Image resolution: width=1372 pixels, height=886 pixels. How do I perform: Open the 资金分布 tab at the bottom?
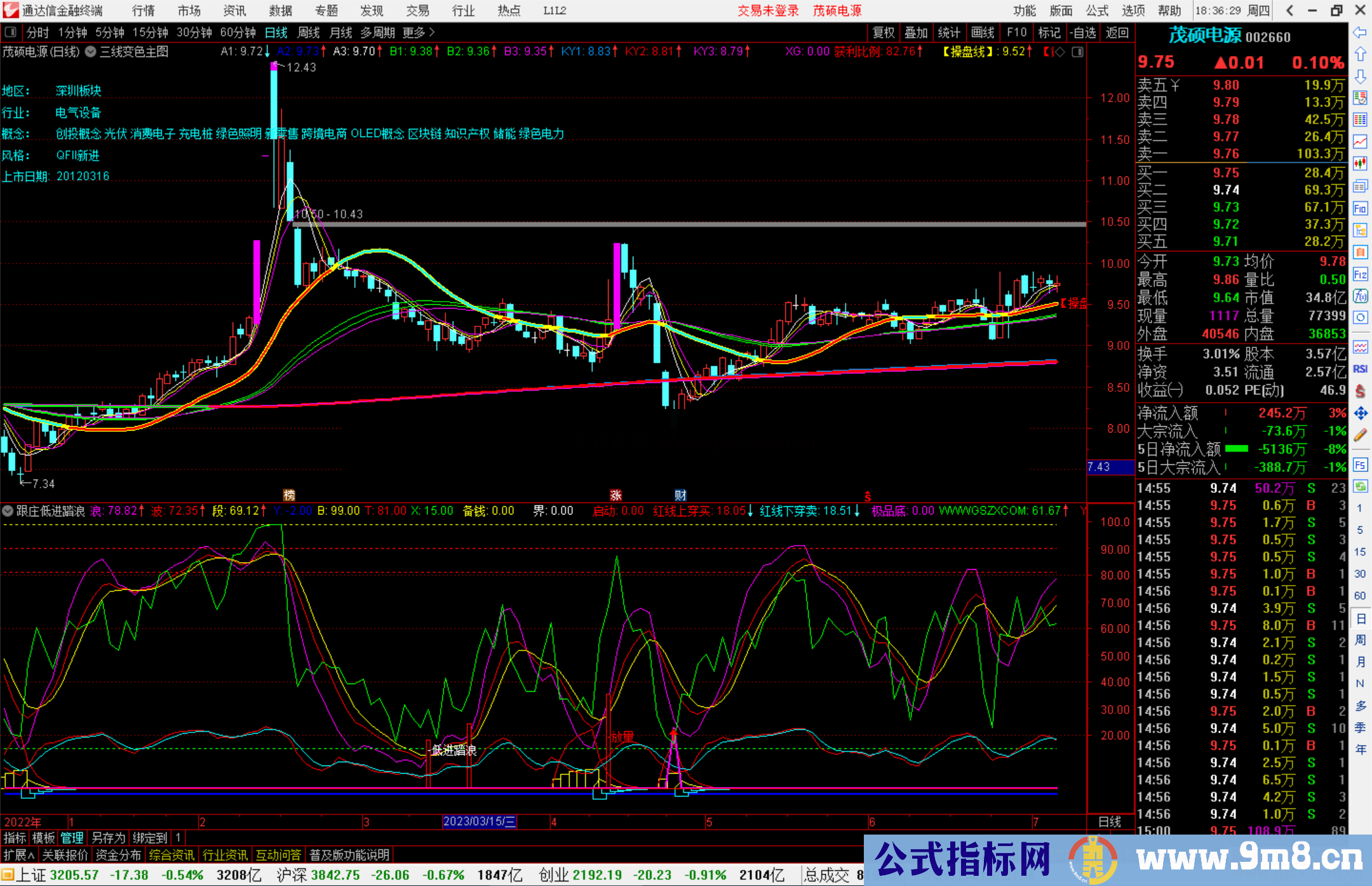(x=118, y=855)
